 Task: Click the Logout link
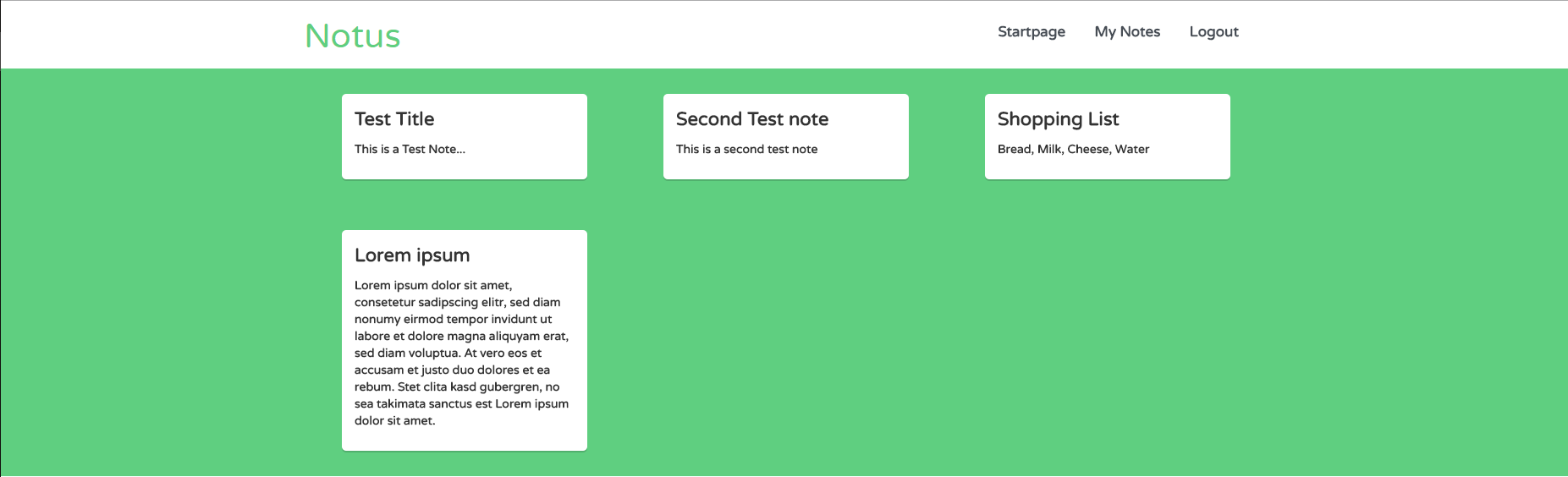1213,32
